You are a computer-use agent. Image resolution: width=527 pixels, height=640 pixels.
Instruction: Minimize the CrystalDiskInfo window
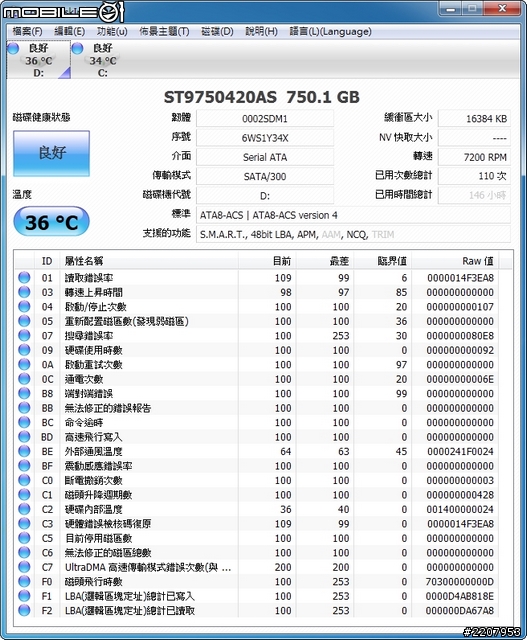tap(451, 9)
